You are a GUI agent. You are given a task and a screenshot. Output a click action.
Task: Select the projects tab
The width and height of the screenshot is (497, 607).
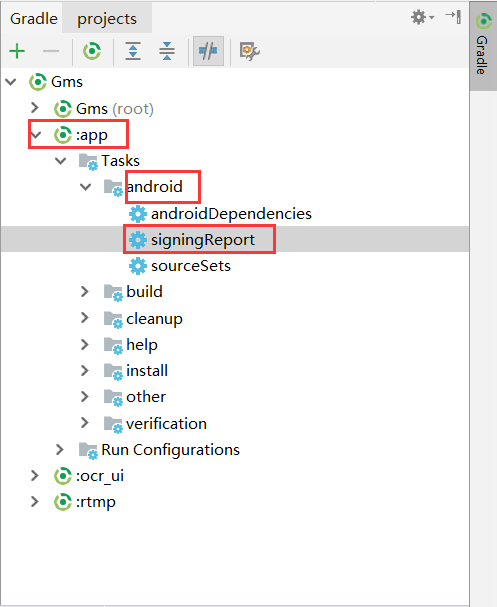[107, 19]
